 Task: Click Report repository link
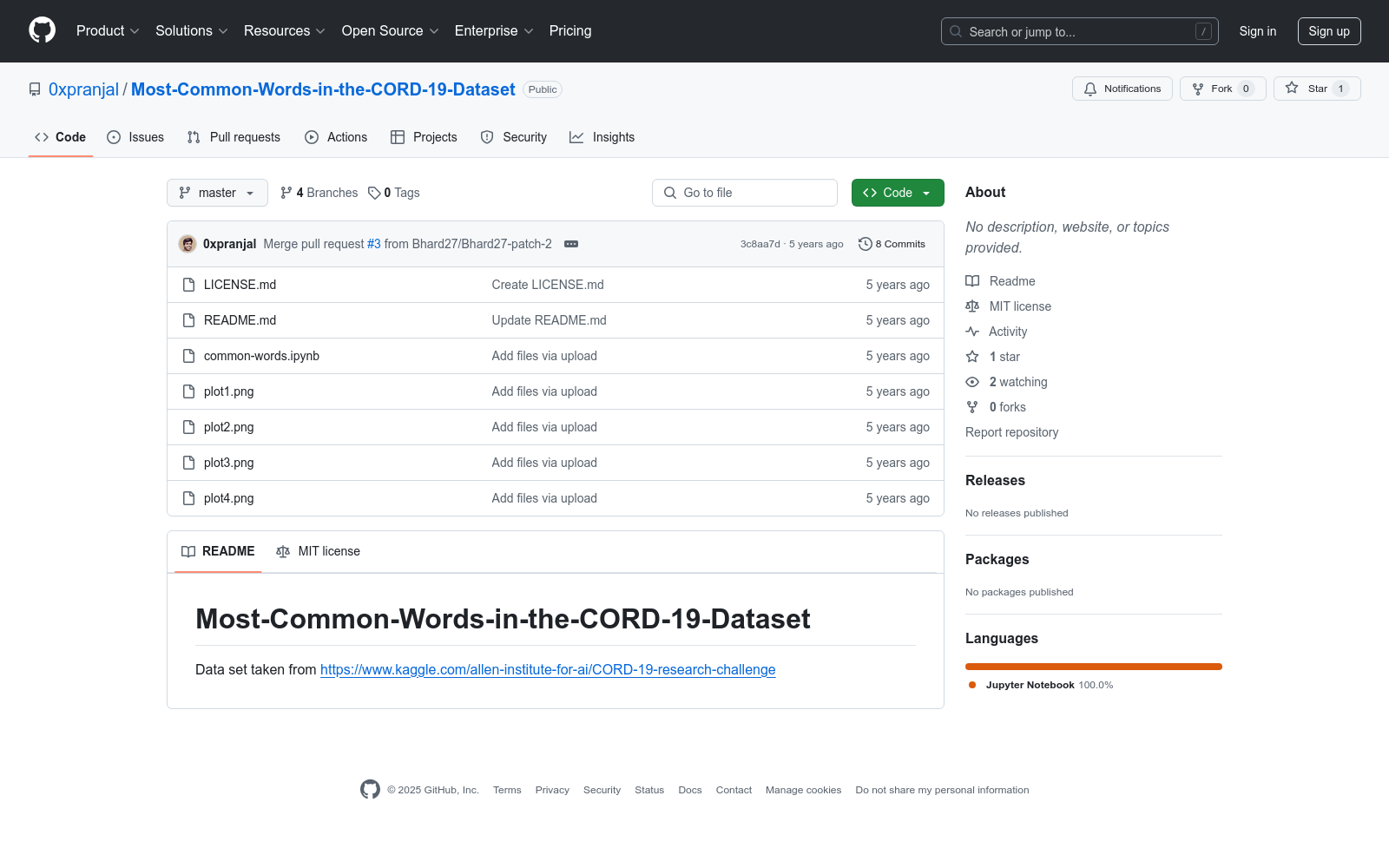coord(1011,432)
